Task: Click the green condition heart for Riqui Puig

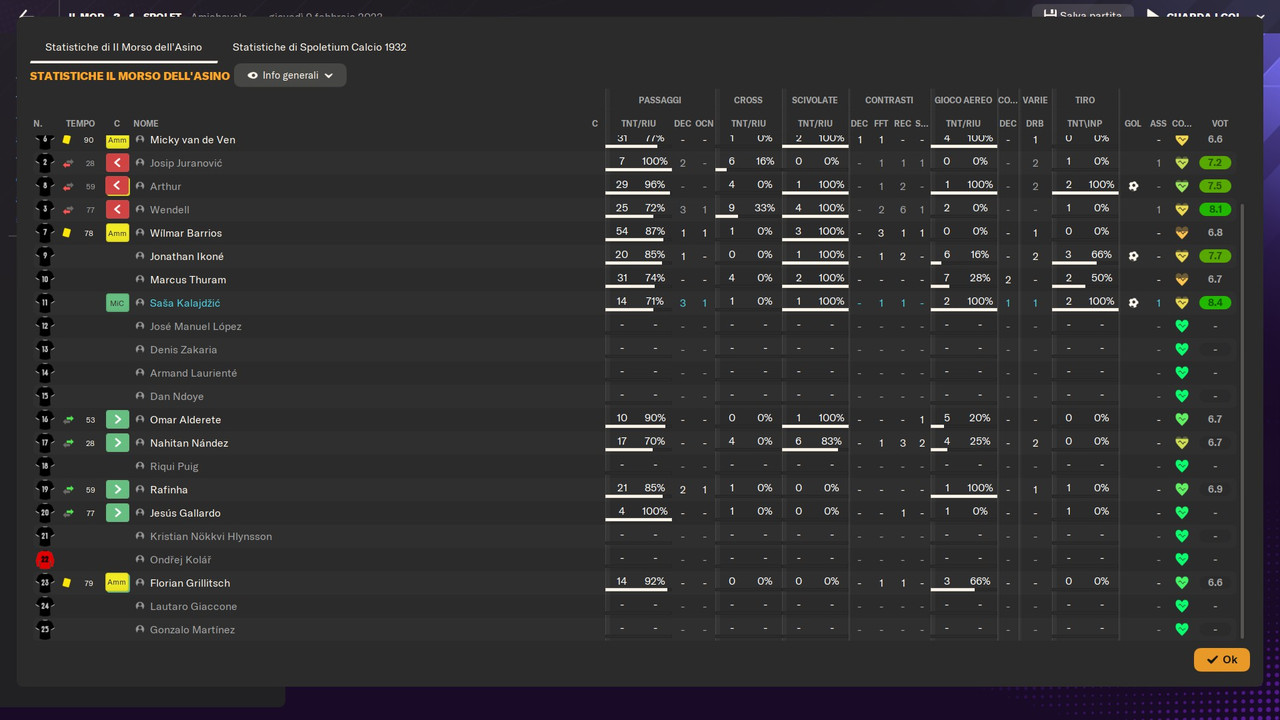Action: pyautogui.click(x=1181, y=466)
